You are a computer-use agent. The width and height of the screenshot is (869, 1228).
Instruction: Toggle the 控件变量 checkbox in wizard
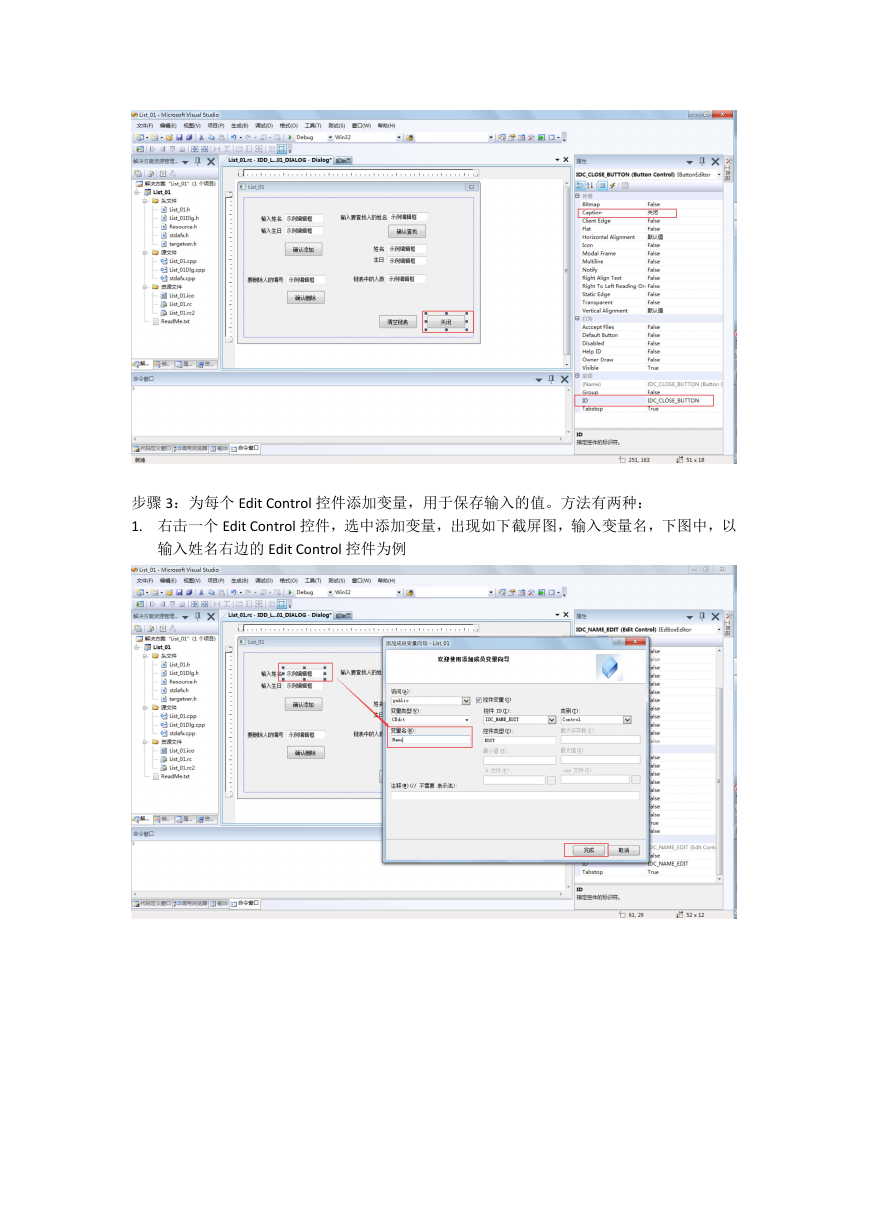tap(478, 700)
